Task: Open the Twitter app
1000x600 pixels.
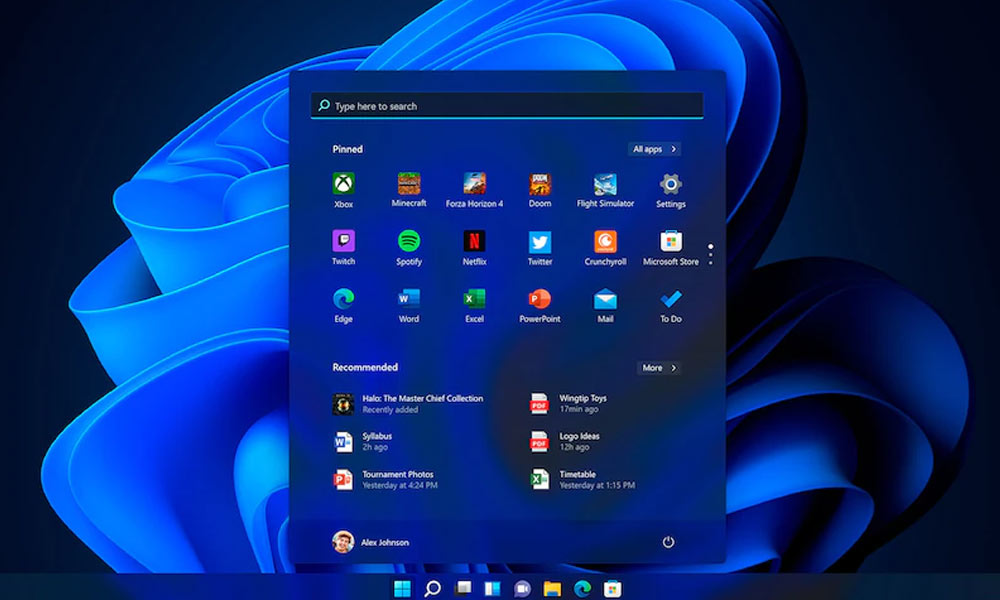Action: pos(540,247)
